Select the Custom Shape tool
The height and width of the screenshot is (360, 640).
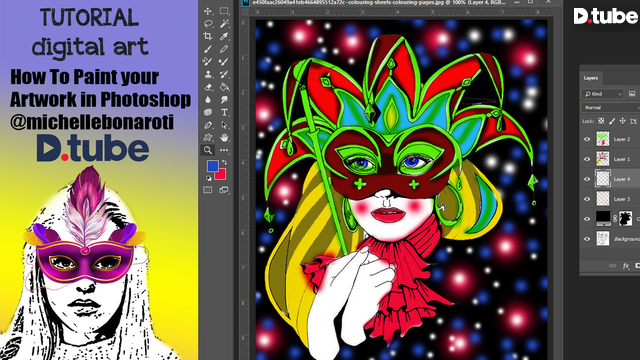click(208, 138)
